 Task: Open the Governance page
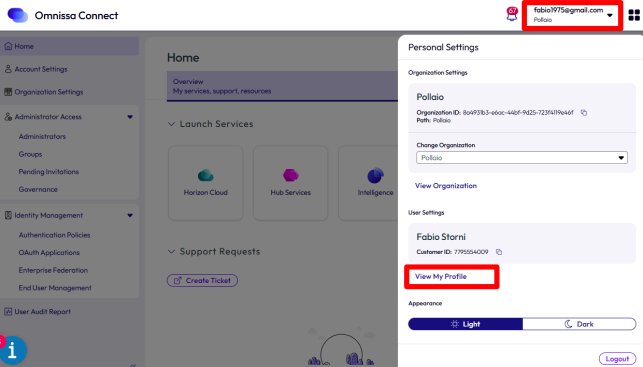coord(38,189)
